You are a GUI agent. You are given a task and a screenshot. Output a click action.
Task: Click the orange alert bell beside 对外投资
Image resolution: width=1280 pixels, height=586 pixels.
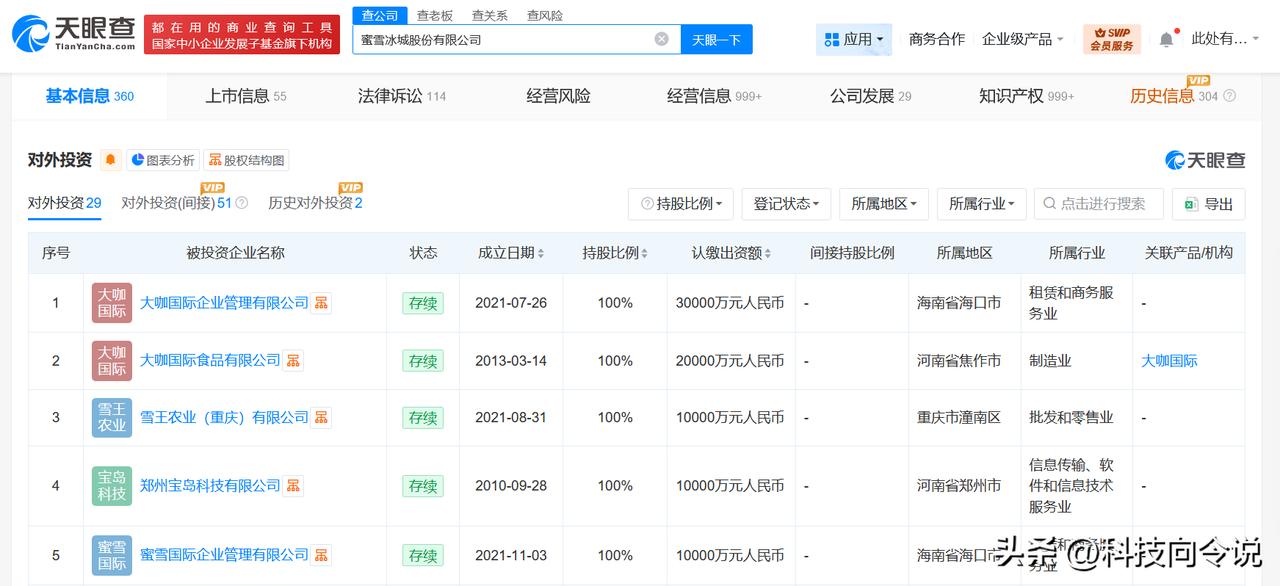pyautogui.click(x=110, y=160)
